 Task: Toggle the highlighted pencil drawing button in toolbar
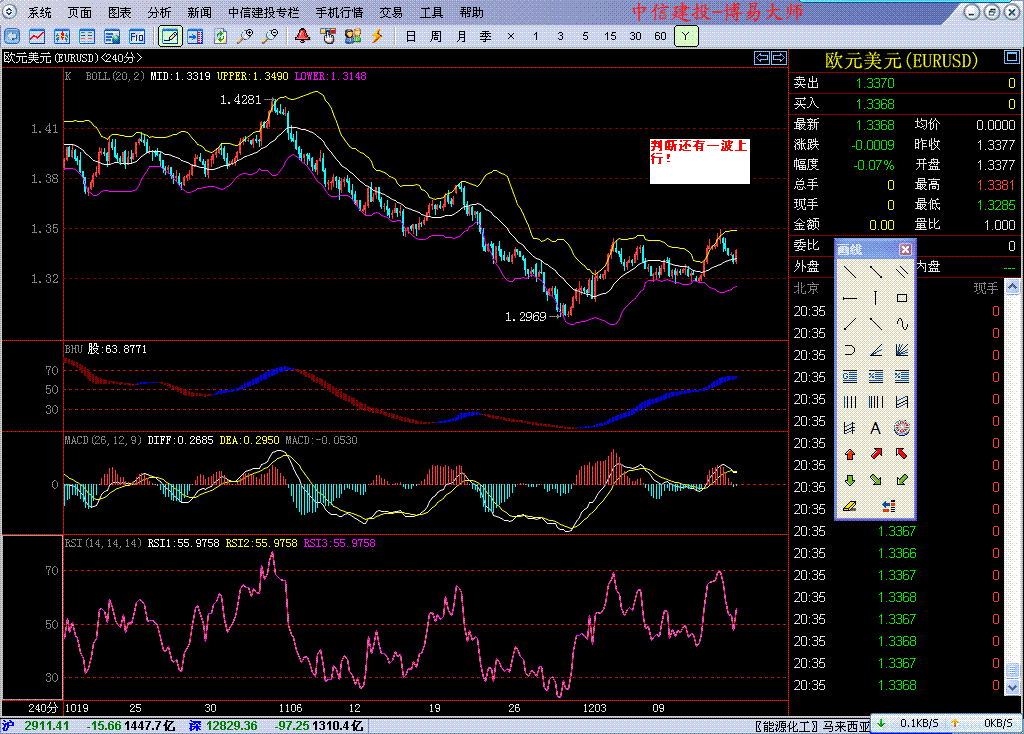click(x=170, y=36)
